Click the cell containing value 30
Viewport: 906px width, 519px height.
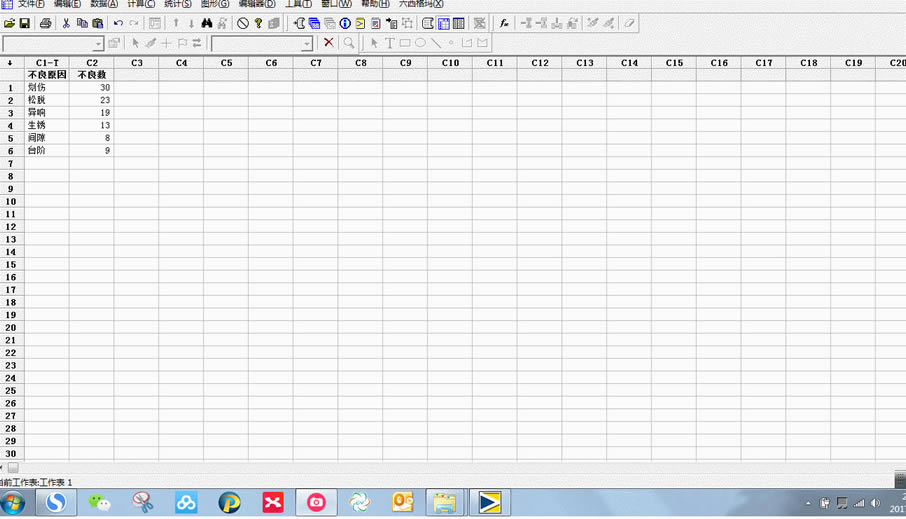(92, 88)
